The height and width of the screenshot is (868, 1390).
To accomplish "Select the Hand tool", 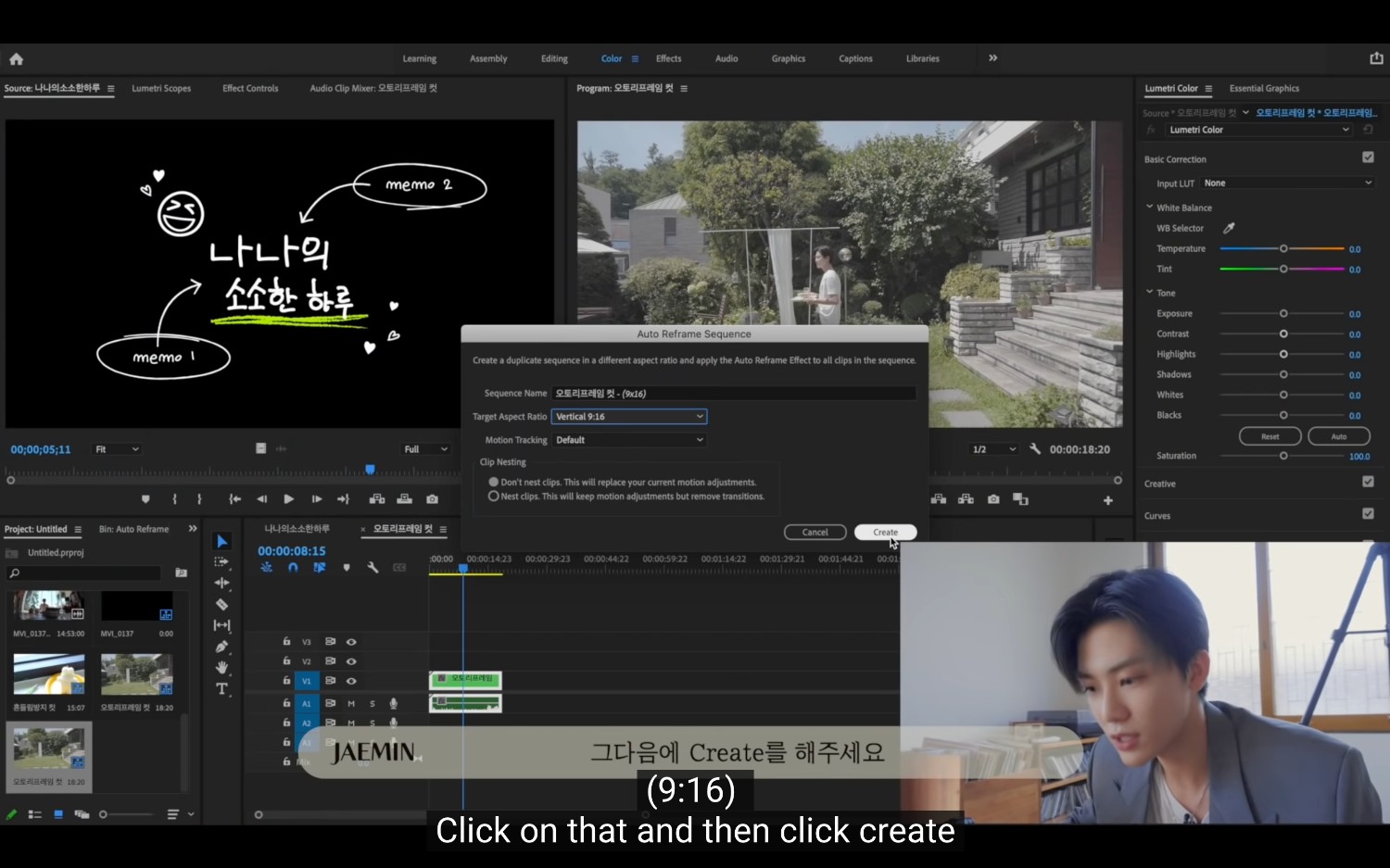I will click(221, 668).
